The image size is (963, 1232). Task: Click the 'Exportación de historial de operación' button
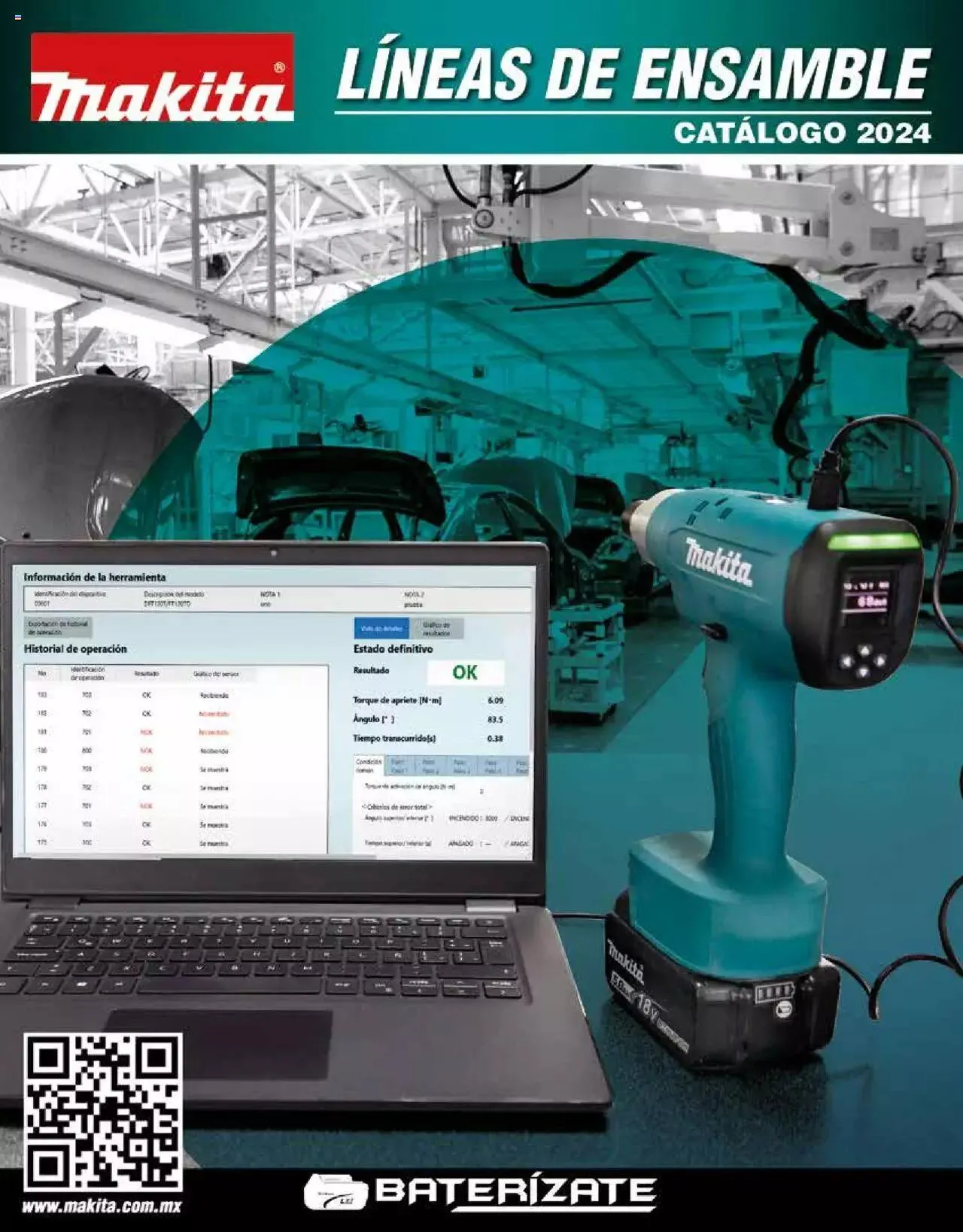click(58, 628)
